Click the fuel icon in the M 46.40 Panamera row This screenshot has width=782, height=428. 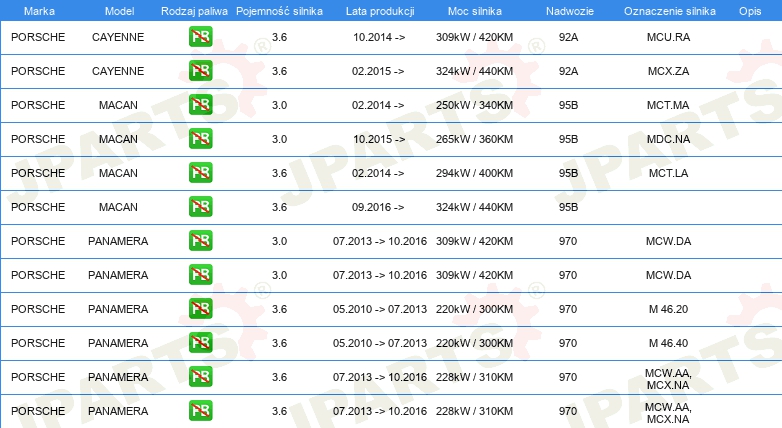pos(200,342)
